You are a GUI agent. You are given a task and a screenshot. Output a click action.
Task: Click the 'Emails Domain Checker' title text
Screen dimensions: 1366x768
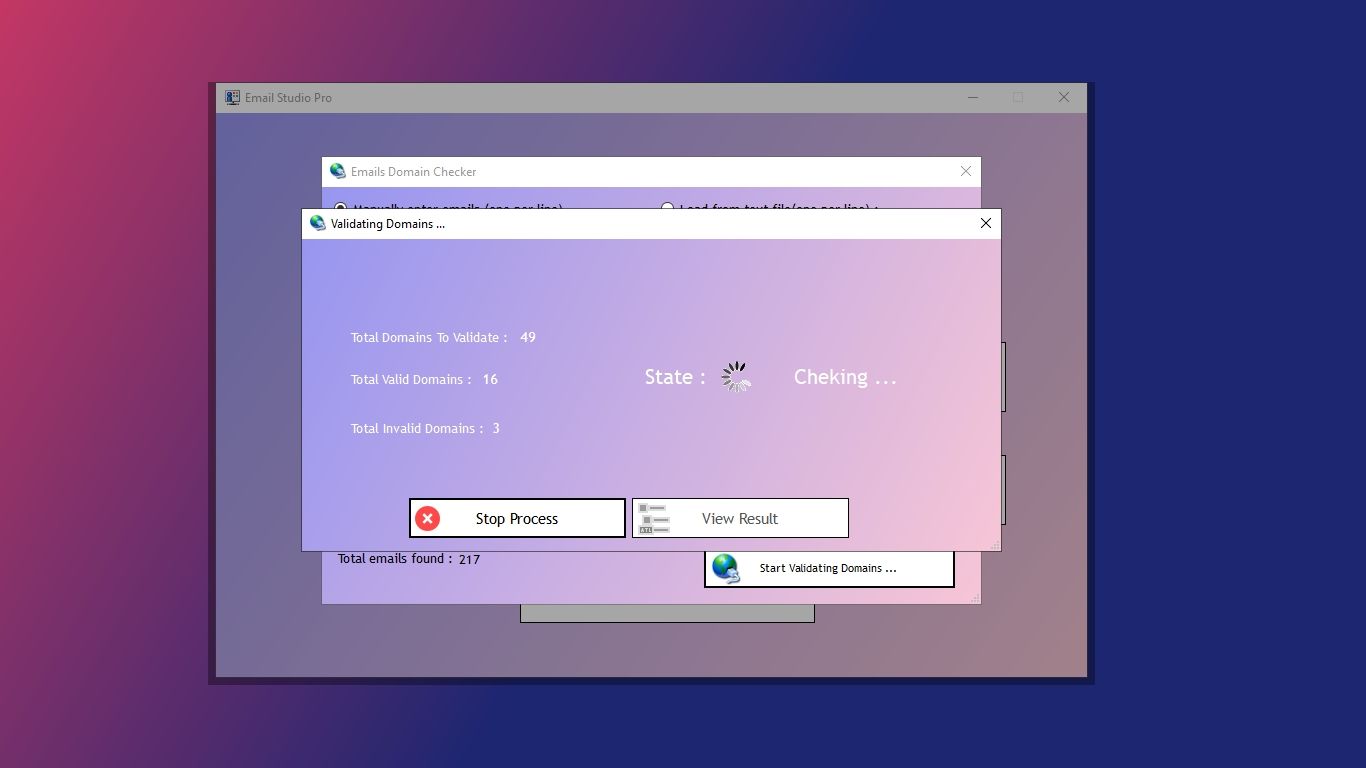(x=414, y=172)
